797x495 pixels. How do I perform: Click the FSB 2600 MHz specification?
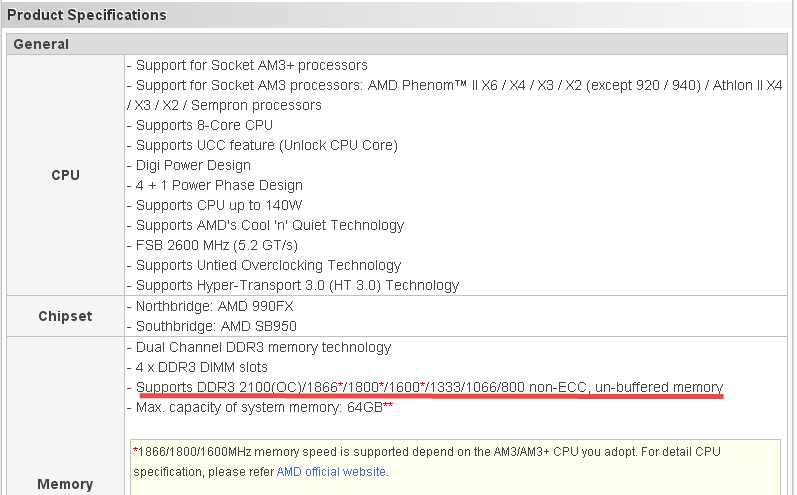pos(216,245)
